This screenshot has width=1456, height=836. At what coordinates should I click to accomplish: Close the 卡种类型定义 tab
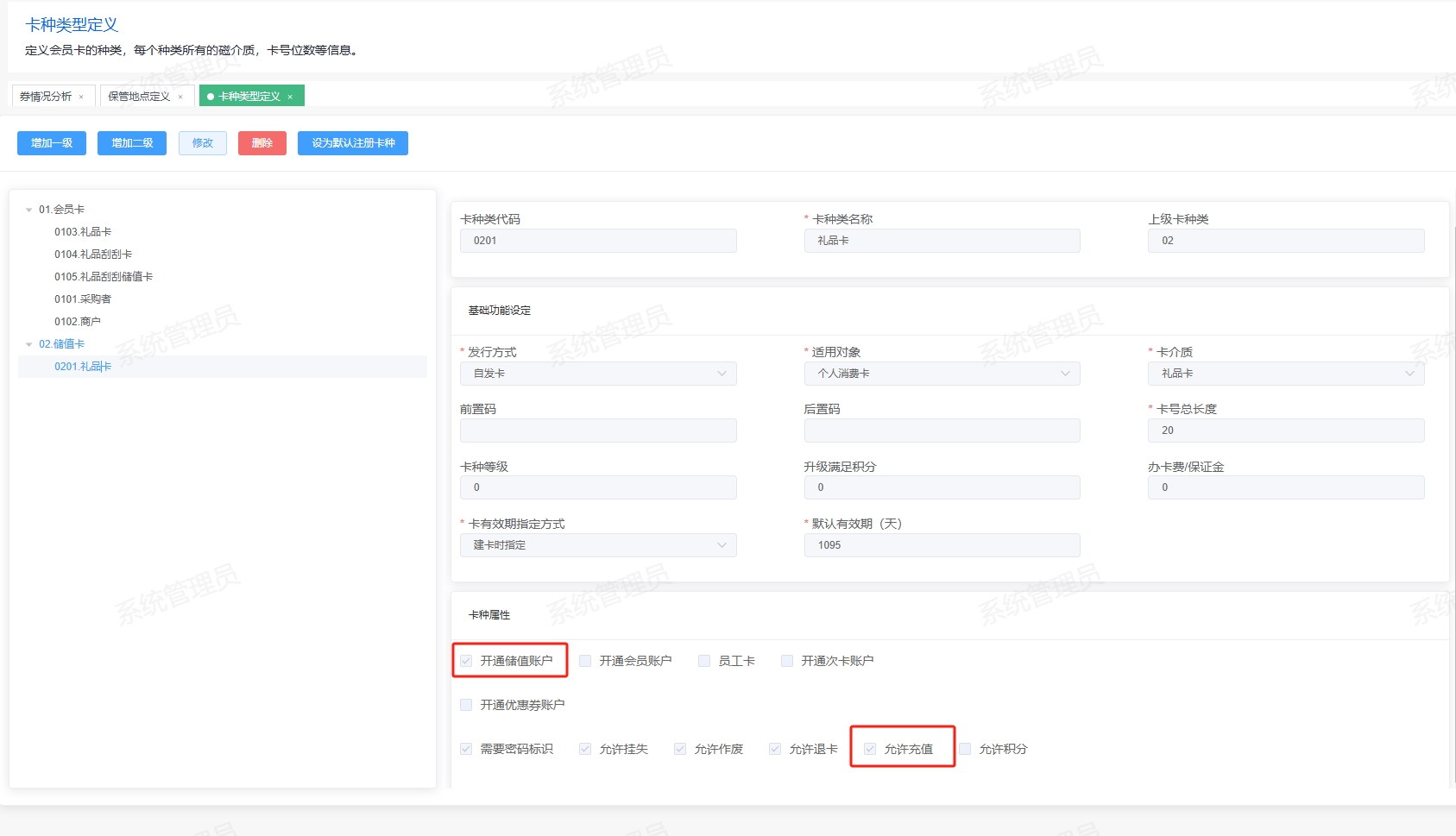[x=290, y=97]
